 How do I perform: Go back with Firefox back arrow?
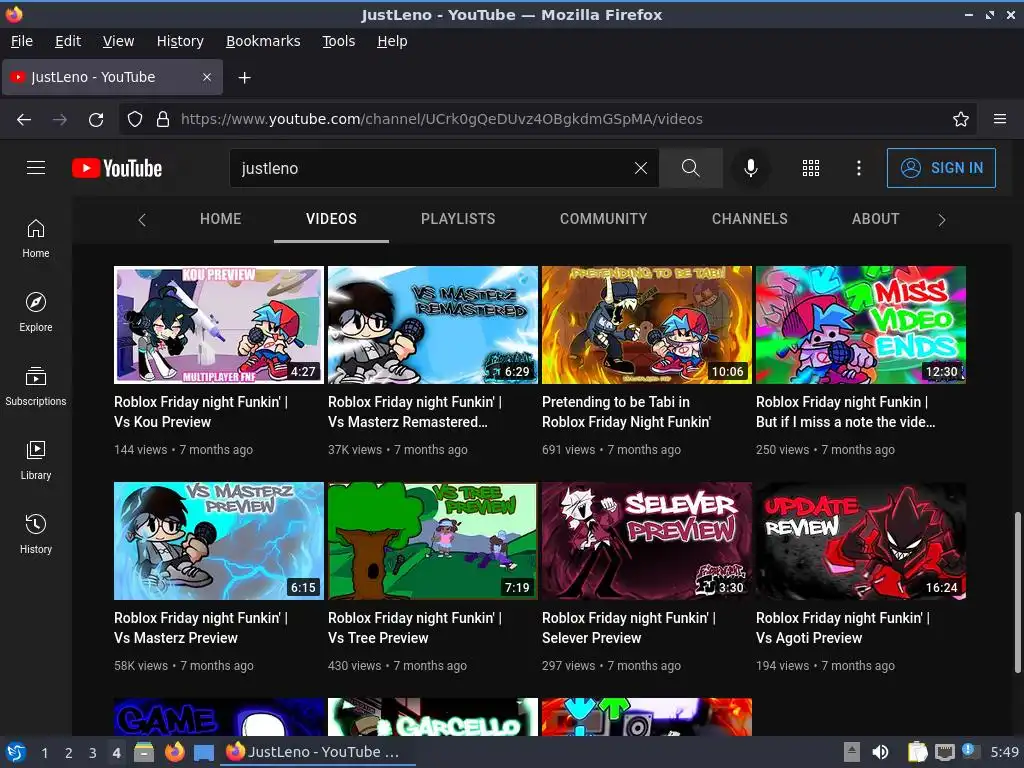24,119
